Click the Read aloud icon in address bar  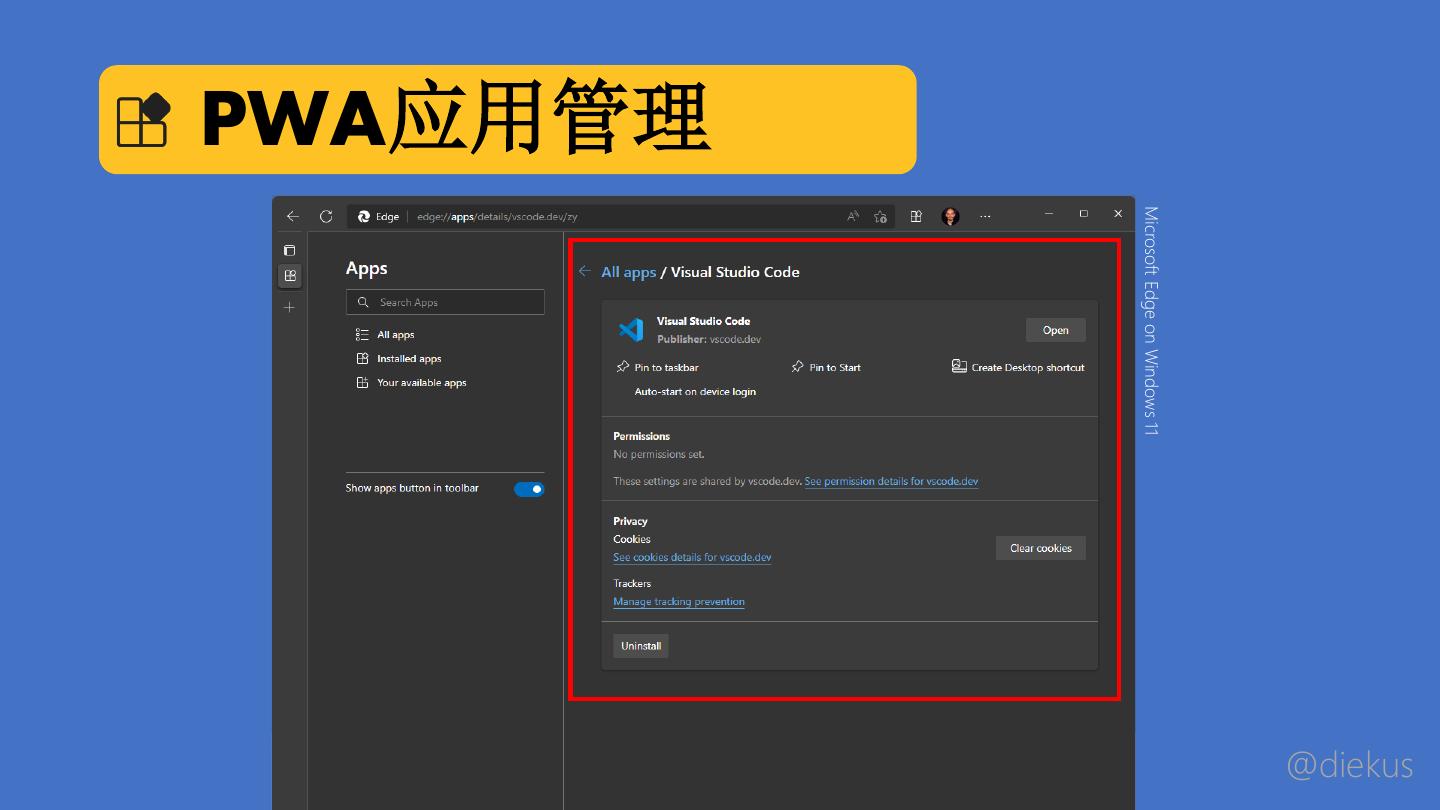[x=853, y=216]
